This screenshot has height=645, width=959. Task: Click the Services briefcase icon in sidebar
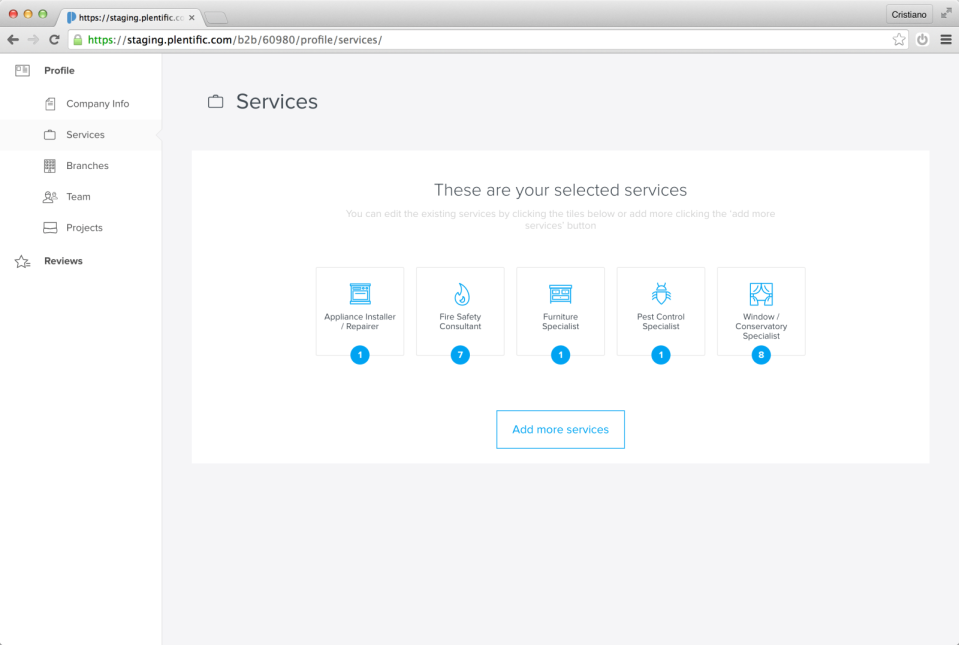[50, 135]
